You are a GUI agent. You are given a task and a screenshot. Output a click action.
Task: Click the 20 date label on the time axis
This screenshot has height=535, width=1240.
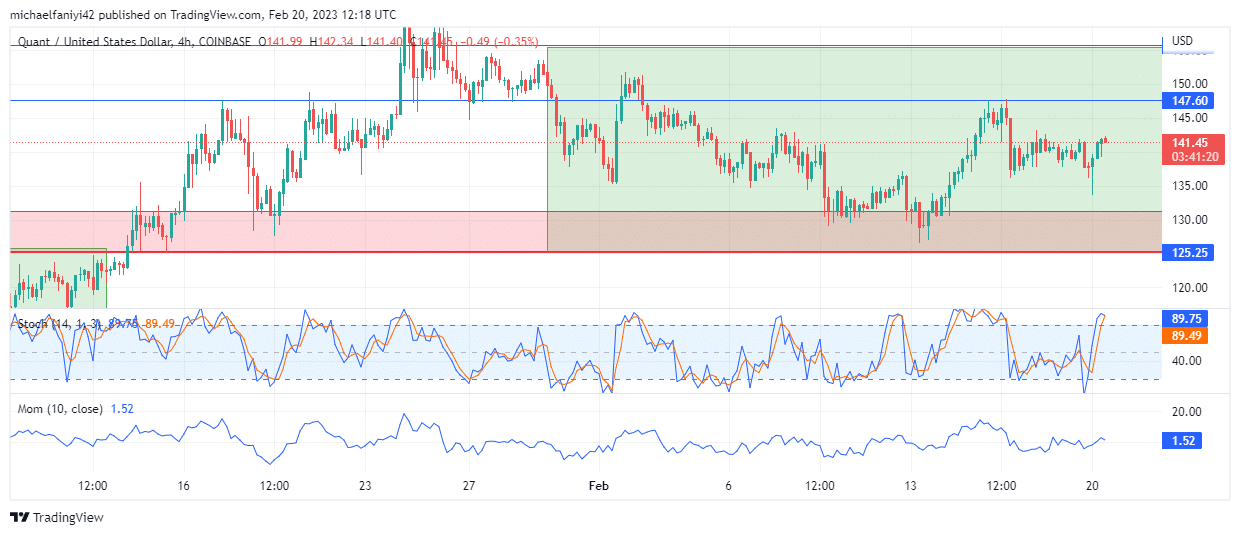pos(1092,486)
